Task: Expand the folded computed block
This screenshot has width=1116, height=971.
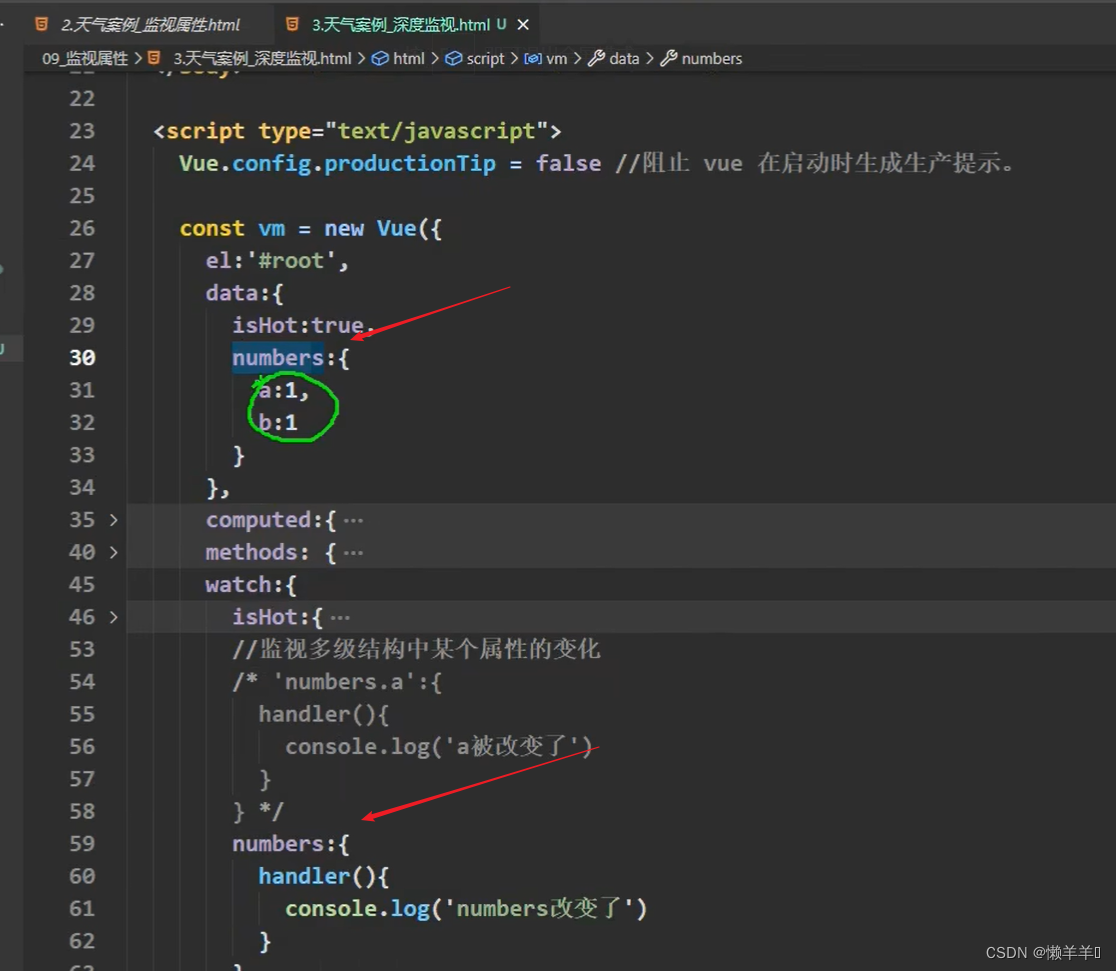Action: 113,520
